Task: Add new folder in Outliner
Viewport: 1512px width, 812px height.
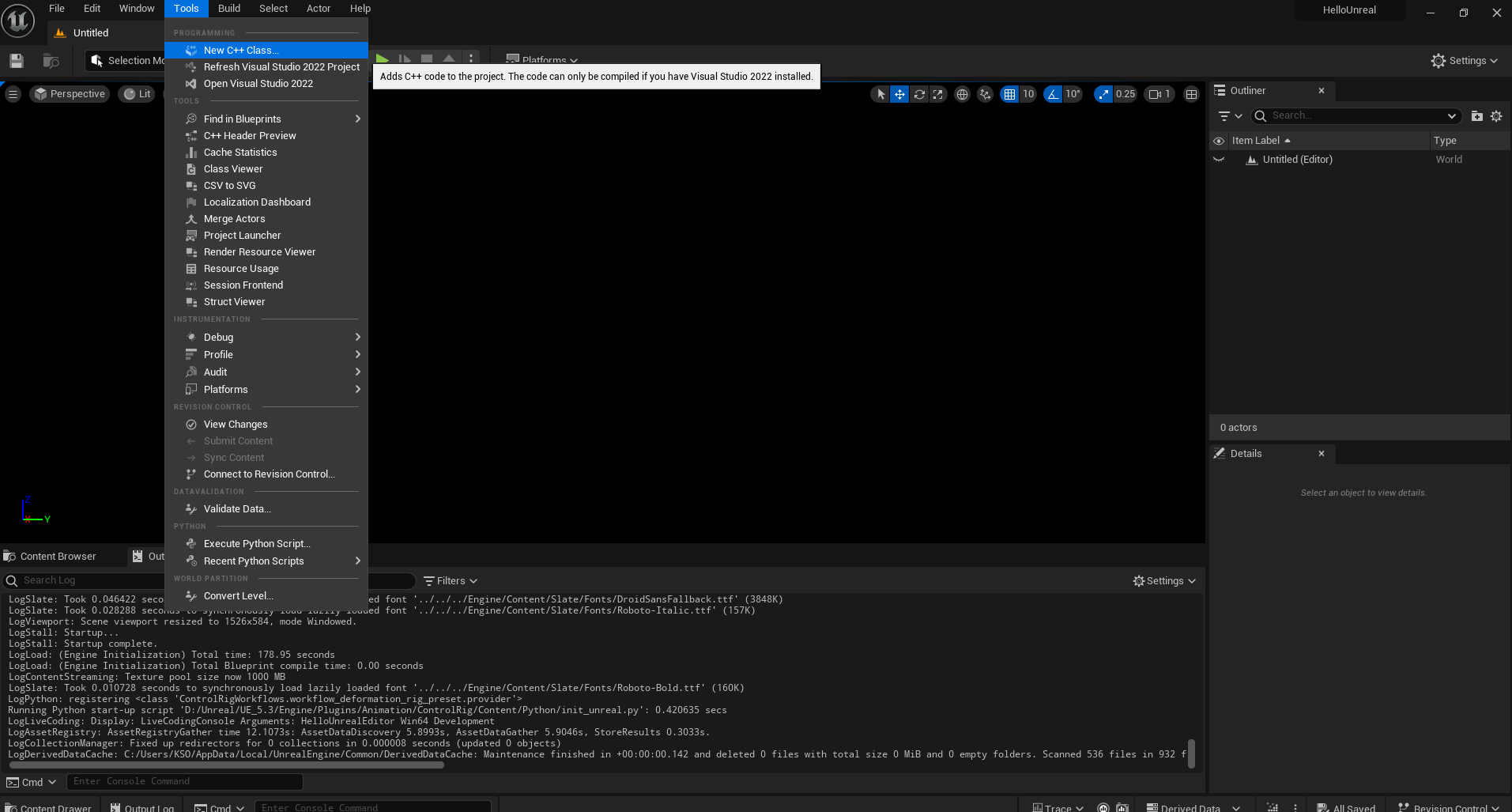Action: [1476, 116]
